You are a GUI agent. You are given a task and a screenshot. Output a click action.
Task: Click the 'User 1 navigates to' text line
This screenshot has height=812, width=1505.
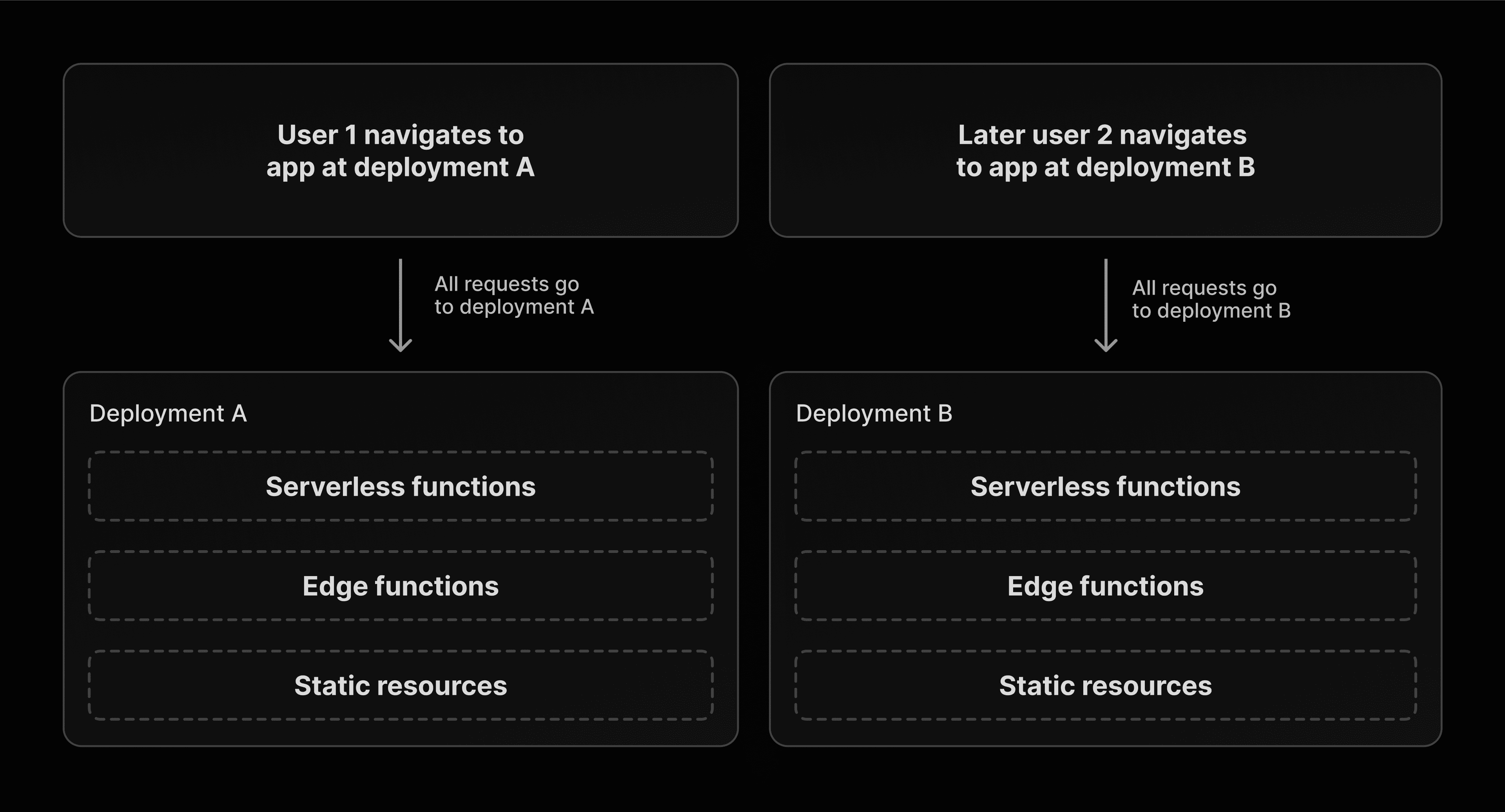click(400, 135)
